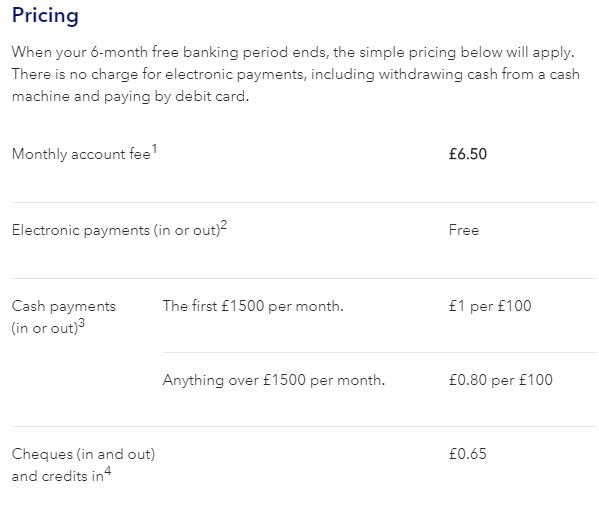Image resolution: width=599 pixels, height=526 pixels.
Task: Click the £6.50 monthly fee value
Action: point(468,154)
